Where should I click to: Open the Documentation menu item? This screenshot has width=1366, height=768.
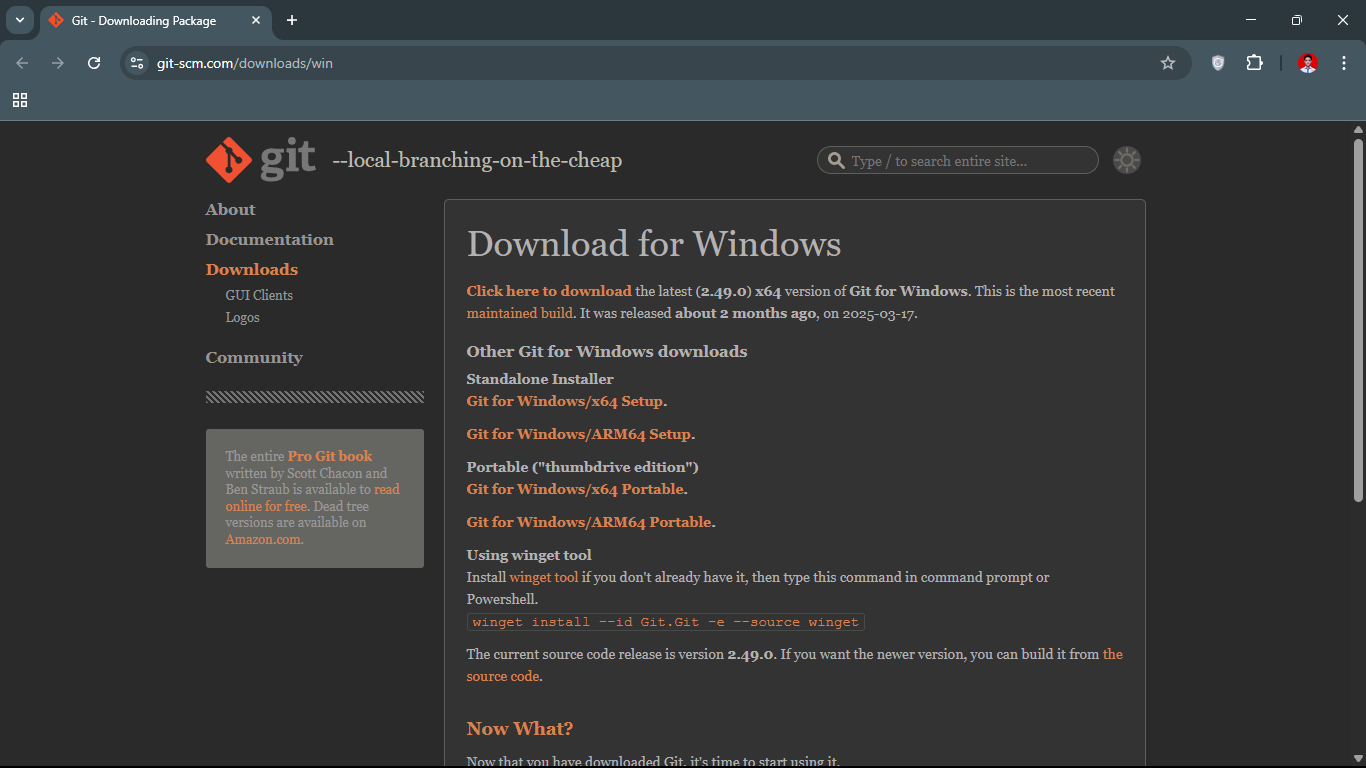click(269, 240)
